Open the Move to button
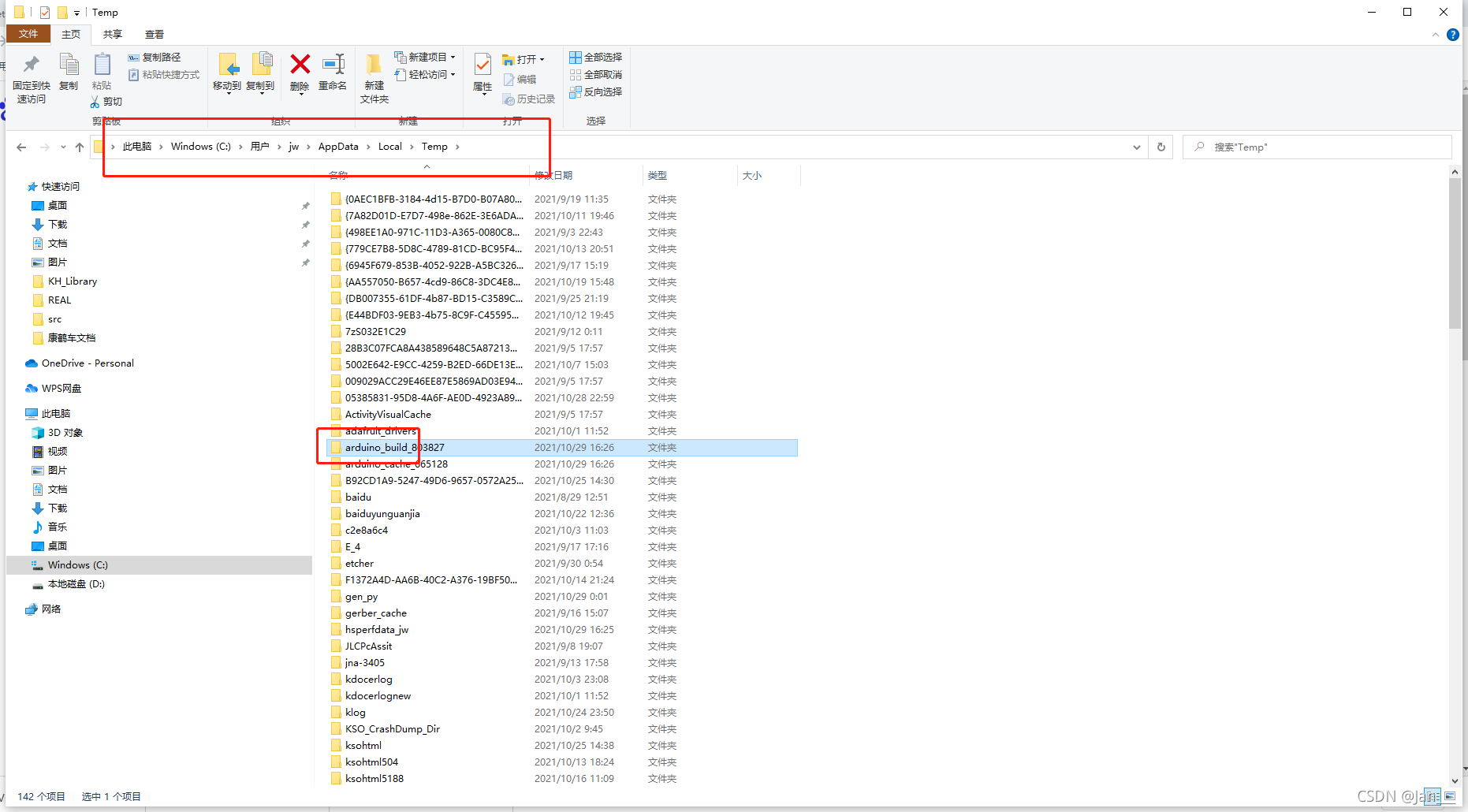 click(227, 73)
